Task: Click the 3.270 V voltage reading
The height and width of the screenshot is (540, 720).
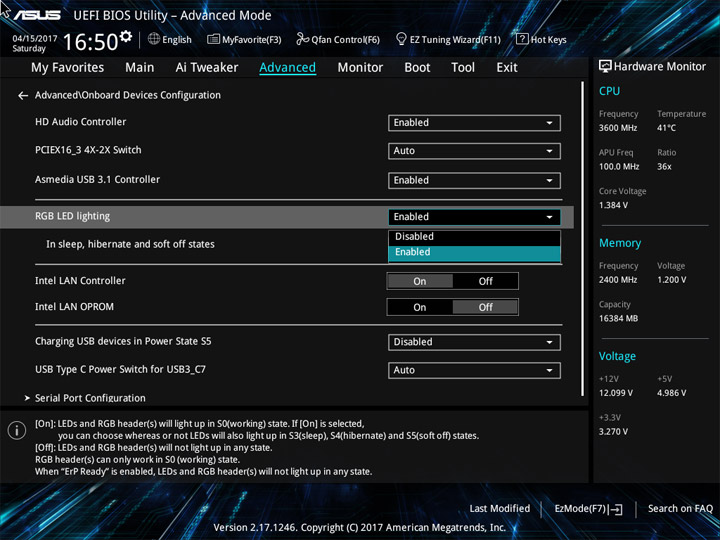Action: click(x=613, y=432)
